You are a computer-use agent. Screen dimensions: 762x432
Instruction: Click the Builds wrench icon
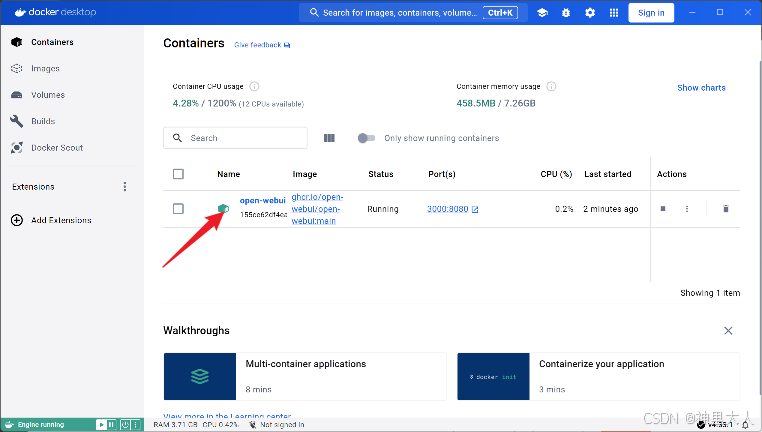pyautogui.click(x=17, y=121)
